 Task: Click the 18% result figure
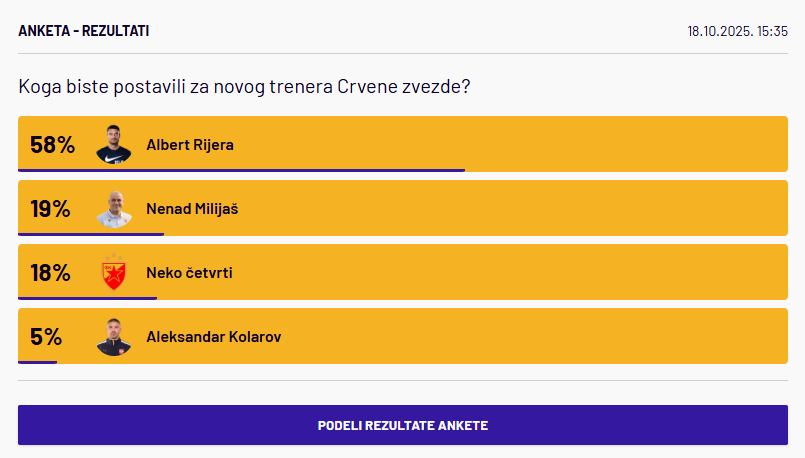point(50,273)
